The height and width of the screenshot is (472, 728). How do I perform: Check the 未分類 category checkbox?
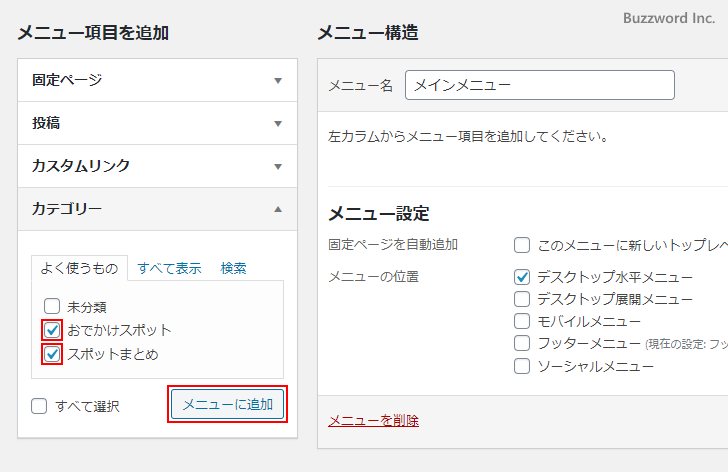[x=52, y=306]
